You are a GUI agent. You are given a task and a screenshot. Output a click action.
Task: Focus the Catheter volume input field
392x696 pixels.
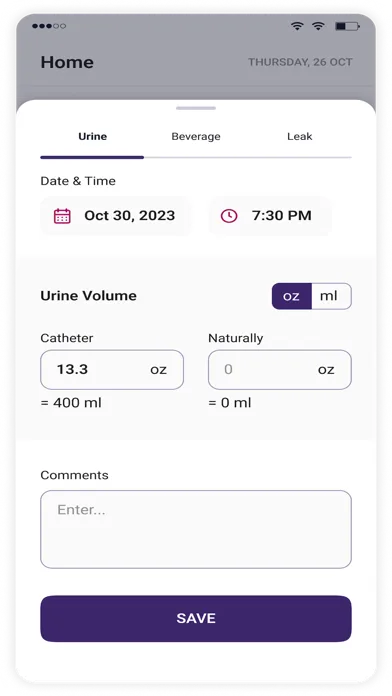pyautogui.click(x=112, y=370)
